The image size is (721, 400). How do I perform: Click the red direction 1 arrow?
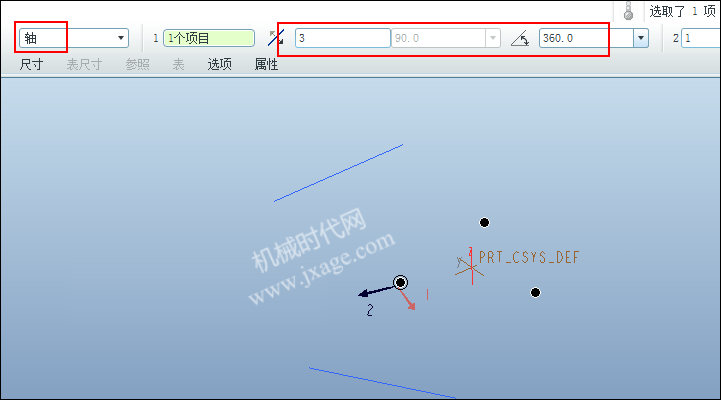point(408,300)
